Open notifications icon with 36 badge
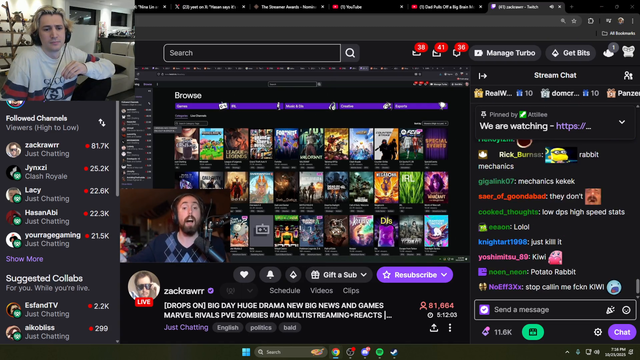This screenshot has width=640, height=360. pyautogui.click(x=456, y=53)
